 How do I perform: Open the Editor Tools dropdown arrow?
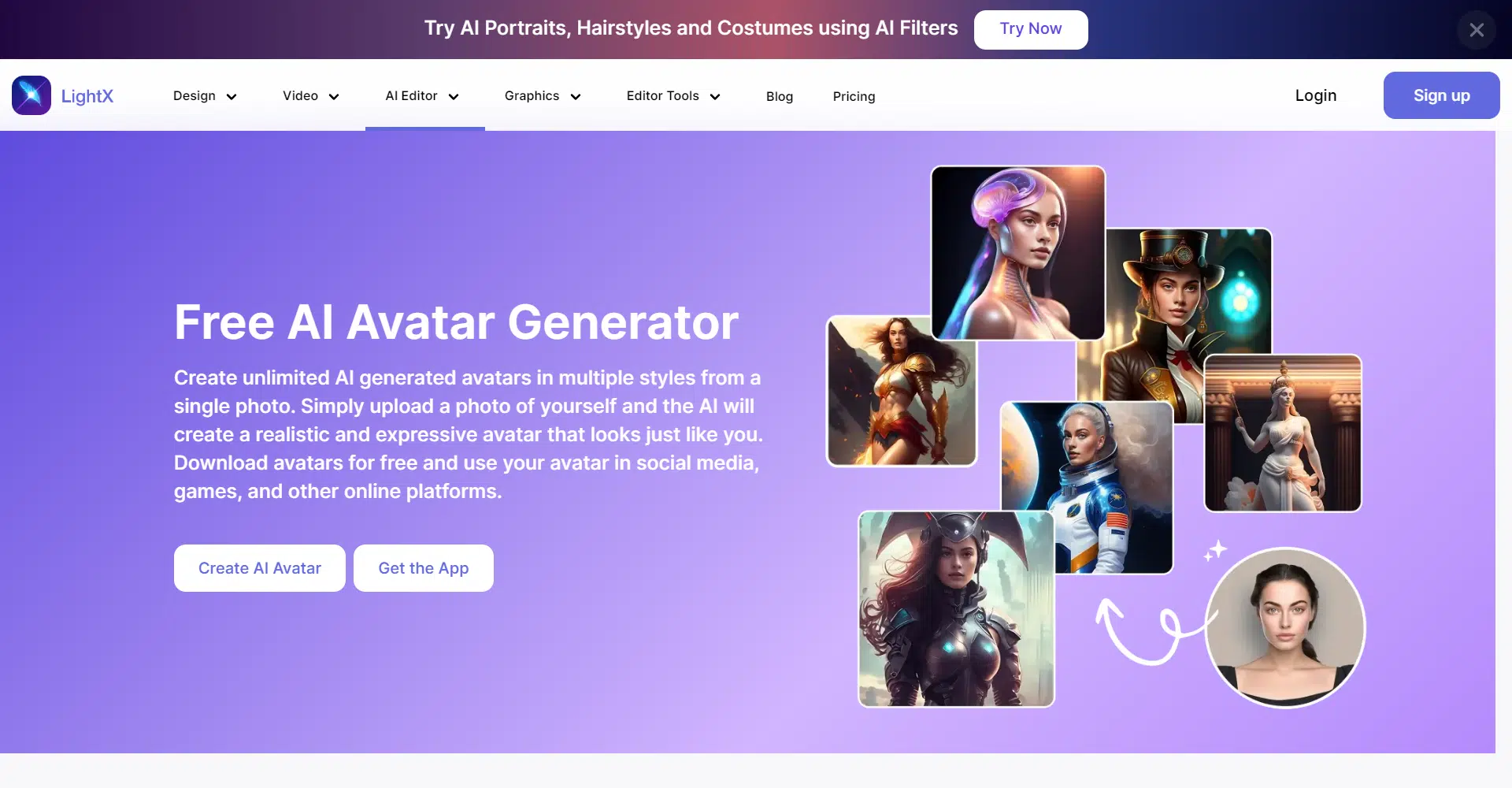pos(715,97)
